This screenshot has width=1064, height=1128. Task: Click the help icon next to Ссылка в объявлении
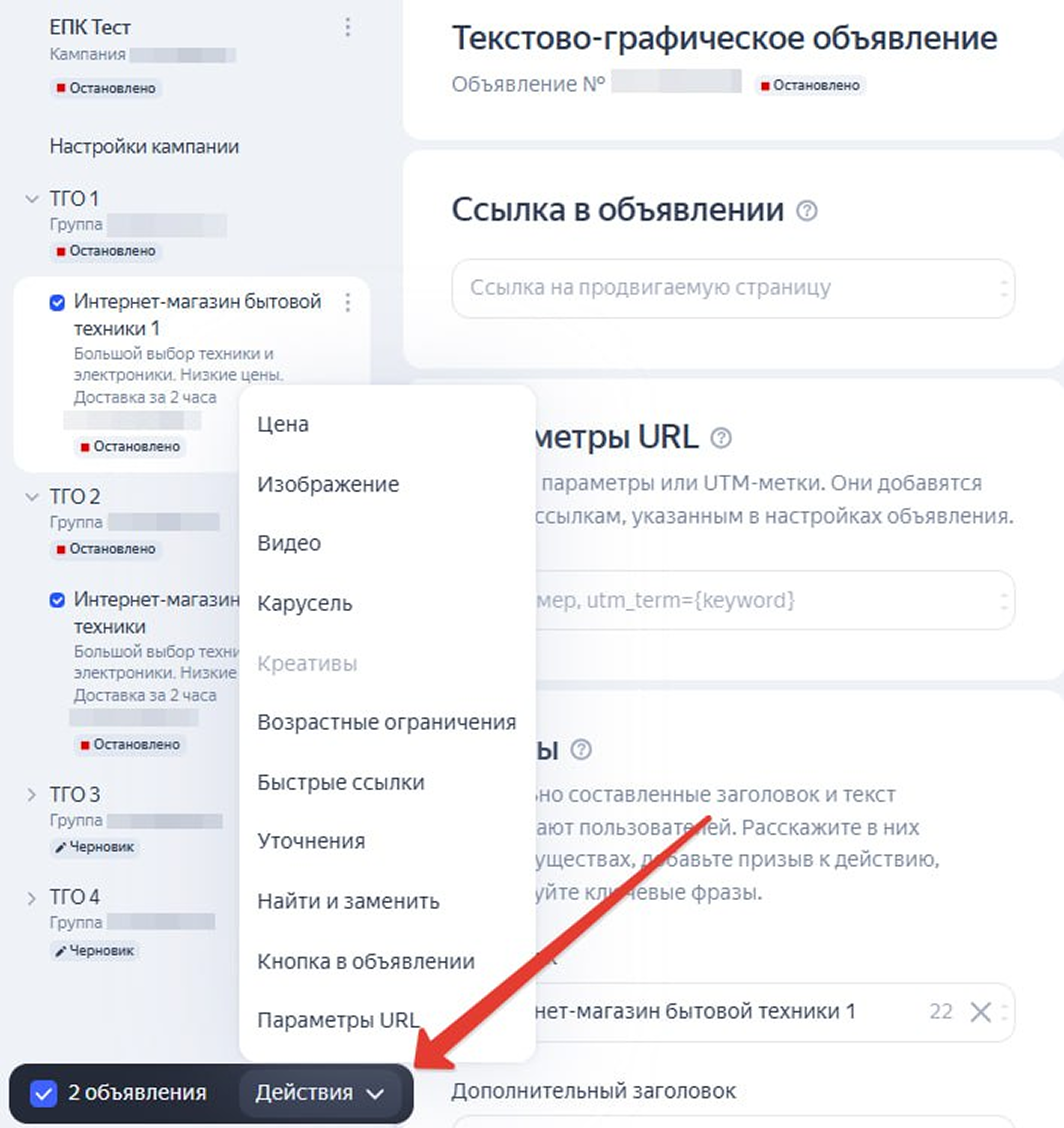coord(806,211)
